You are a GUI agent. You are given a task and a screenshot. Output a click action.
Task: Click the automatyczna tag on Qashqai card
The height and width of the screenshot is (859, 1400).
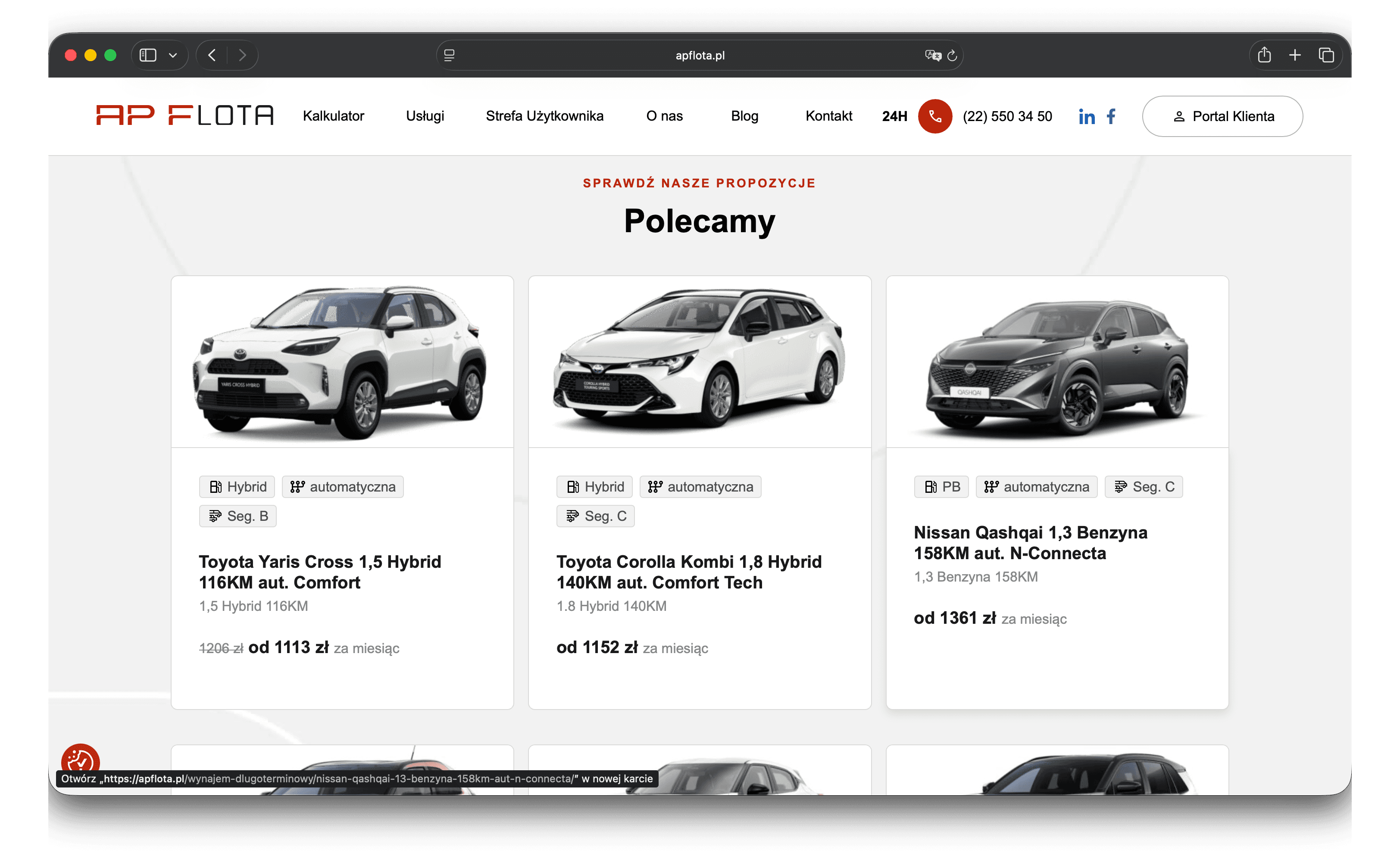1037,487
